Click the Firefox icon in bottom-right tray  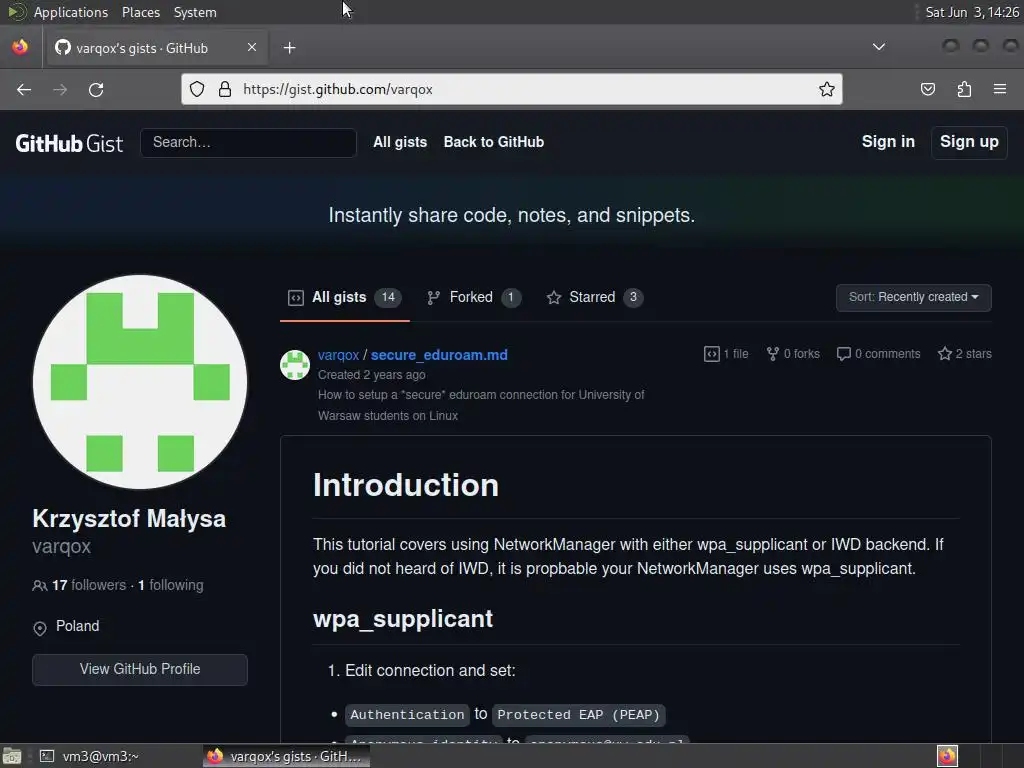pos(947,756)
